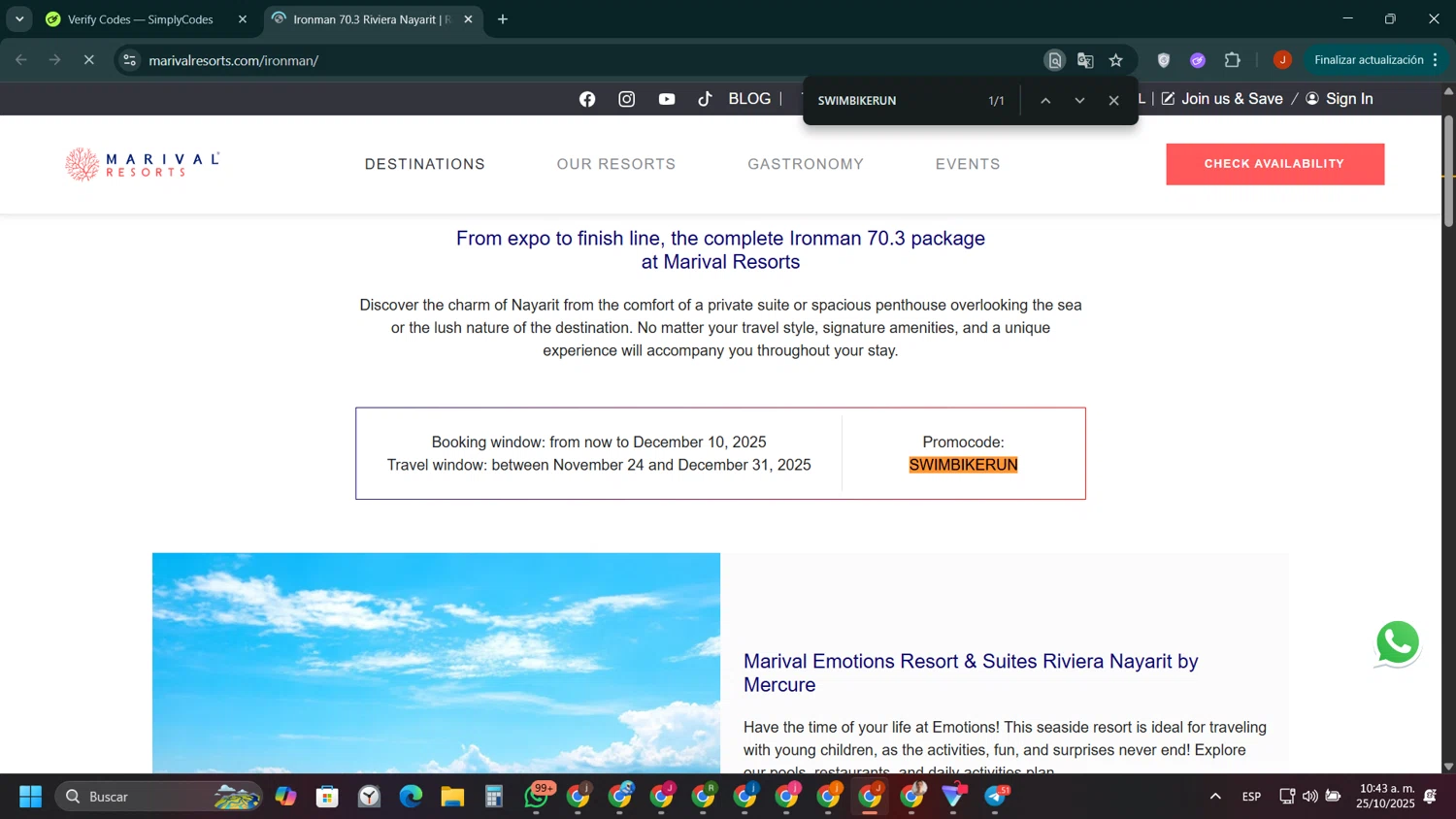This screenshot has width=1456, height=819.
Task: Click the address bar URL marivalresorts.com/ironman/
Action: [x=234, y=60]
